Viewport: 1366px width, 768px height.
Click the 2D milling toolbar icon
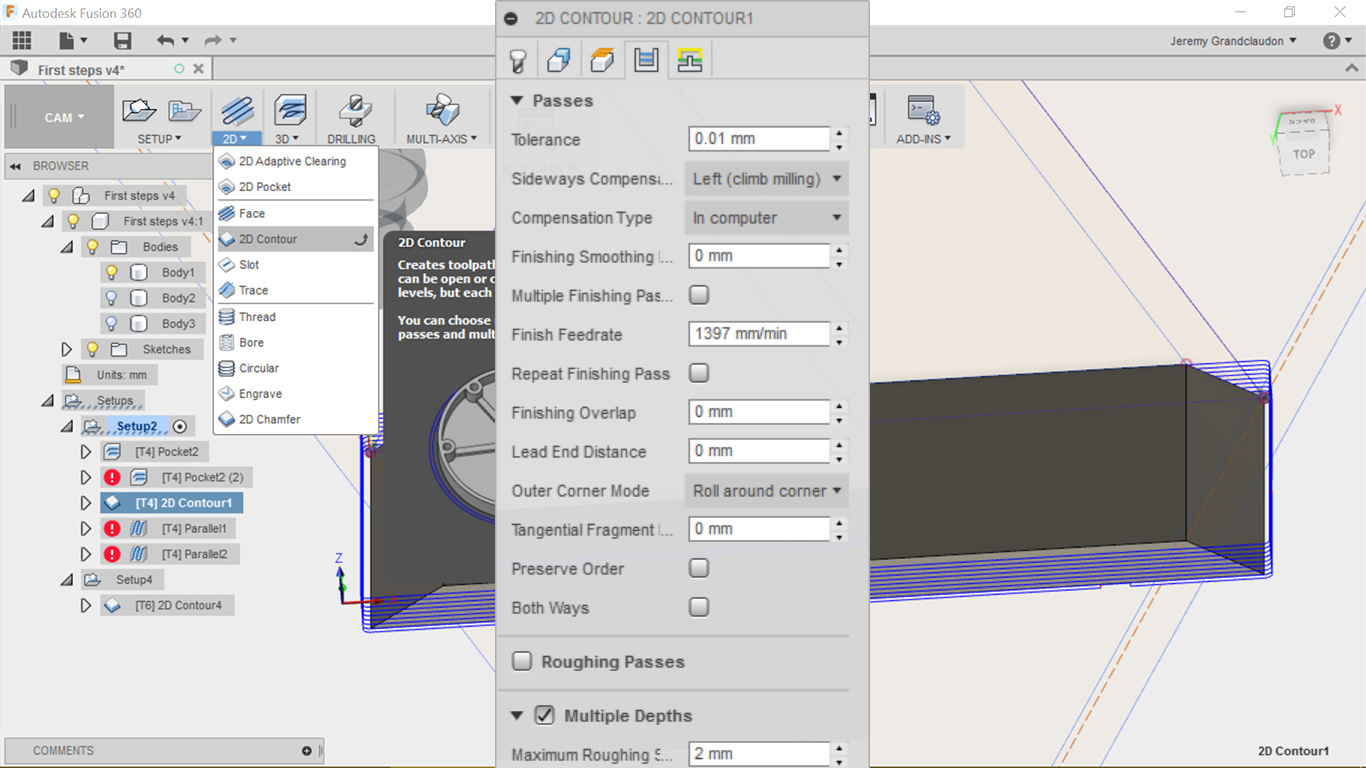(x=237, y=110)
